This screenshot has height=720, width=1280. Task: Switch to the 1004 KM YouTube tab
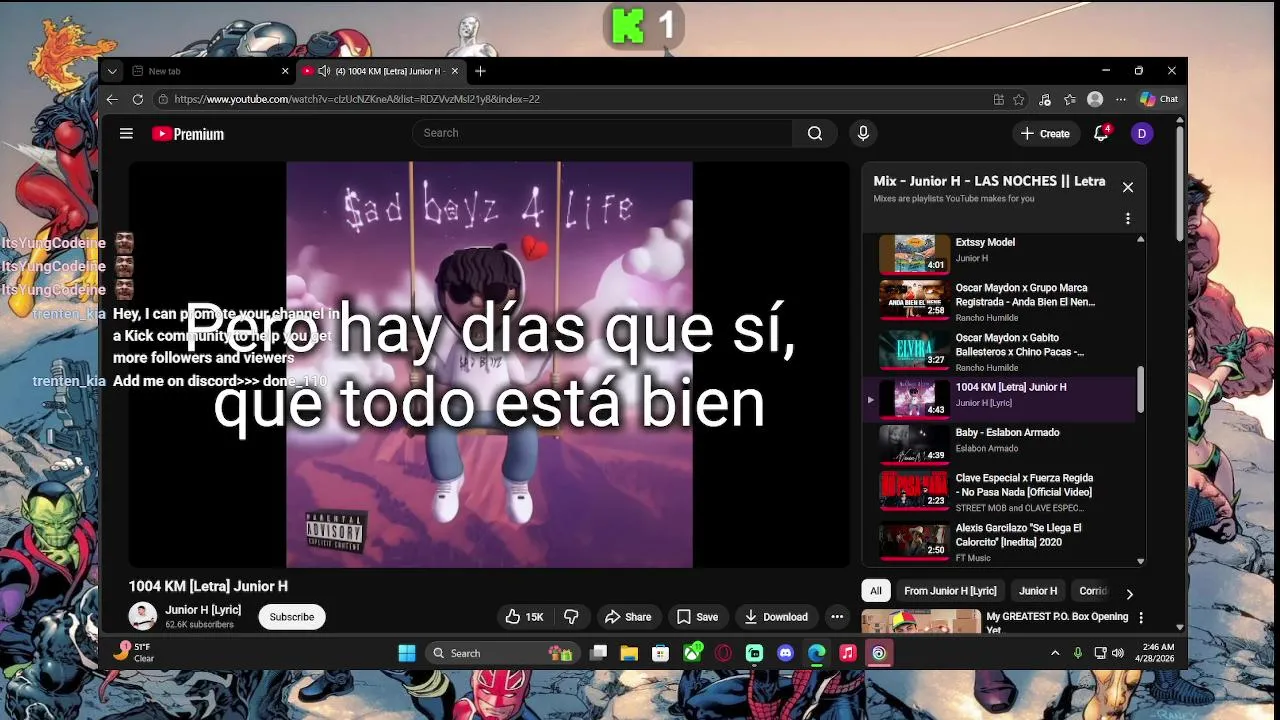(380, 71)
